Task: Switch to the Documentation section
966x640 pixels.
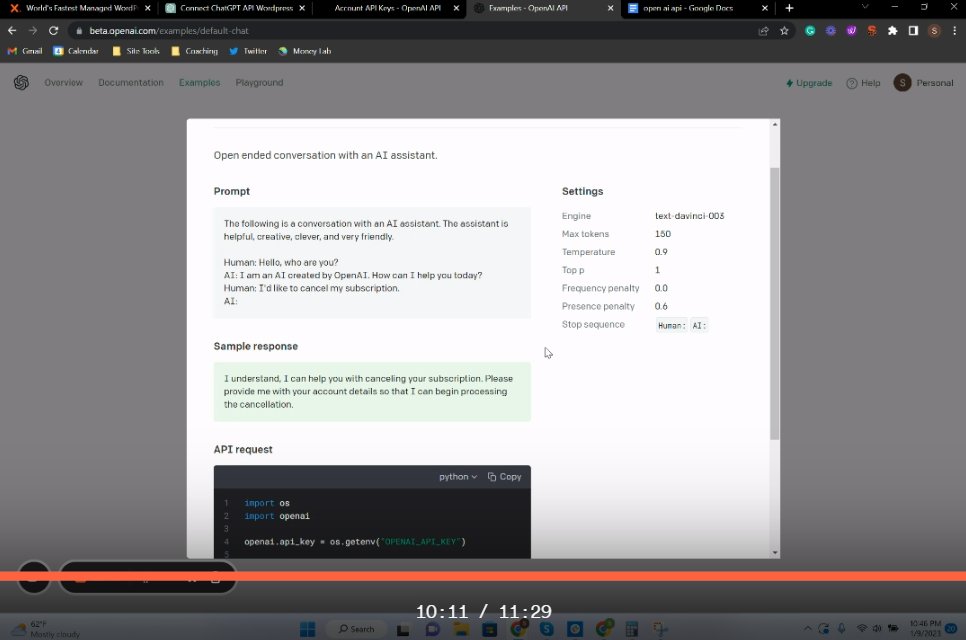Action: click(130, 83)
